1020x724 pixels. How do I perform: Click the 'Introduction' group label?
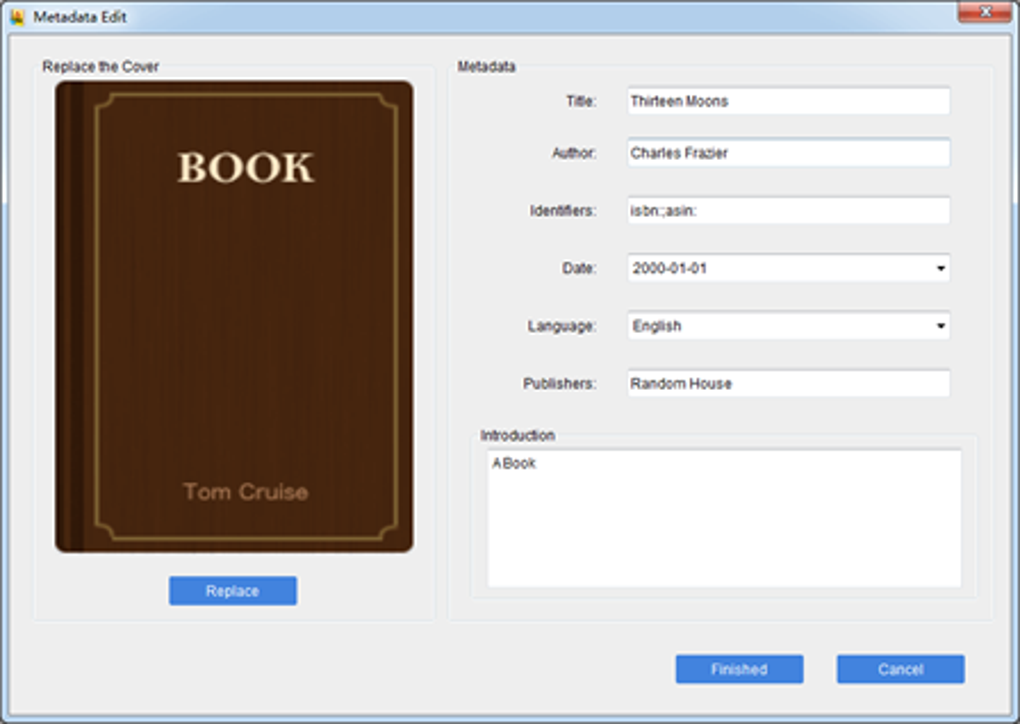(x=518, y=435)
